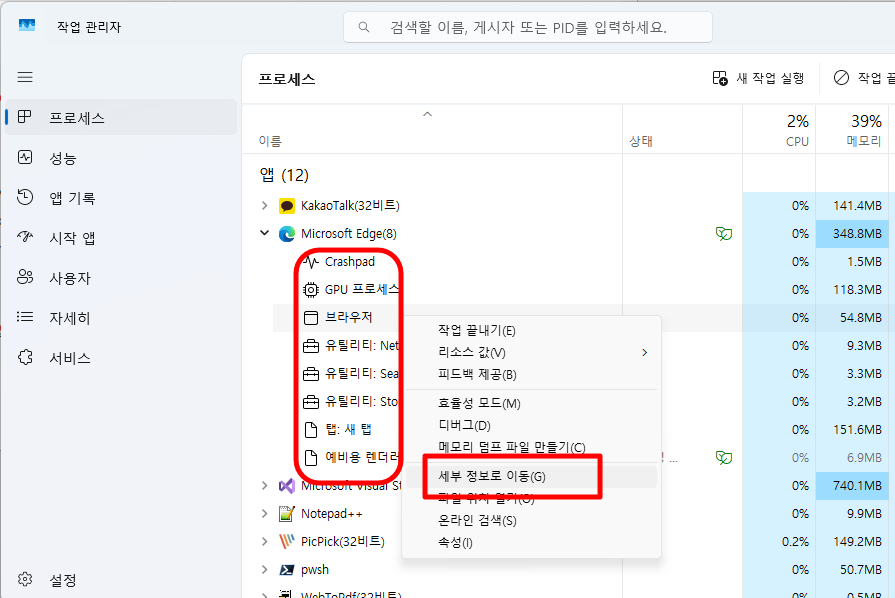This screenshot has width=895, height=598.
Task: Click the 141.4MB memory value
Action: (x=857, y=205)
